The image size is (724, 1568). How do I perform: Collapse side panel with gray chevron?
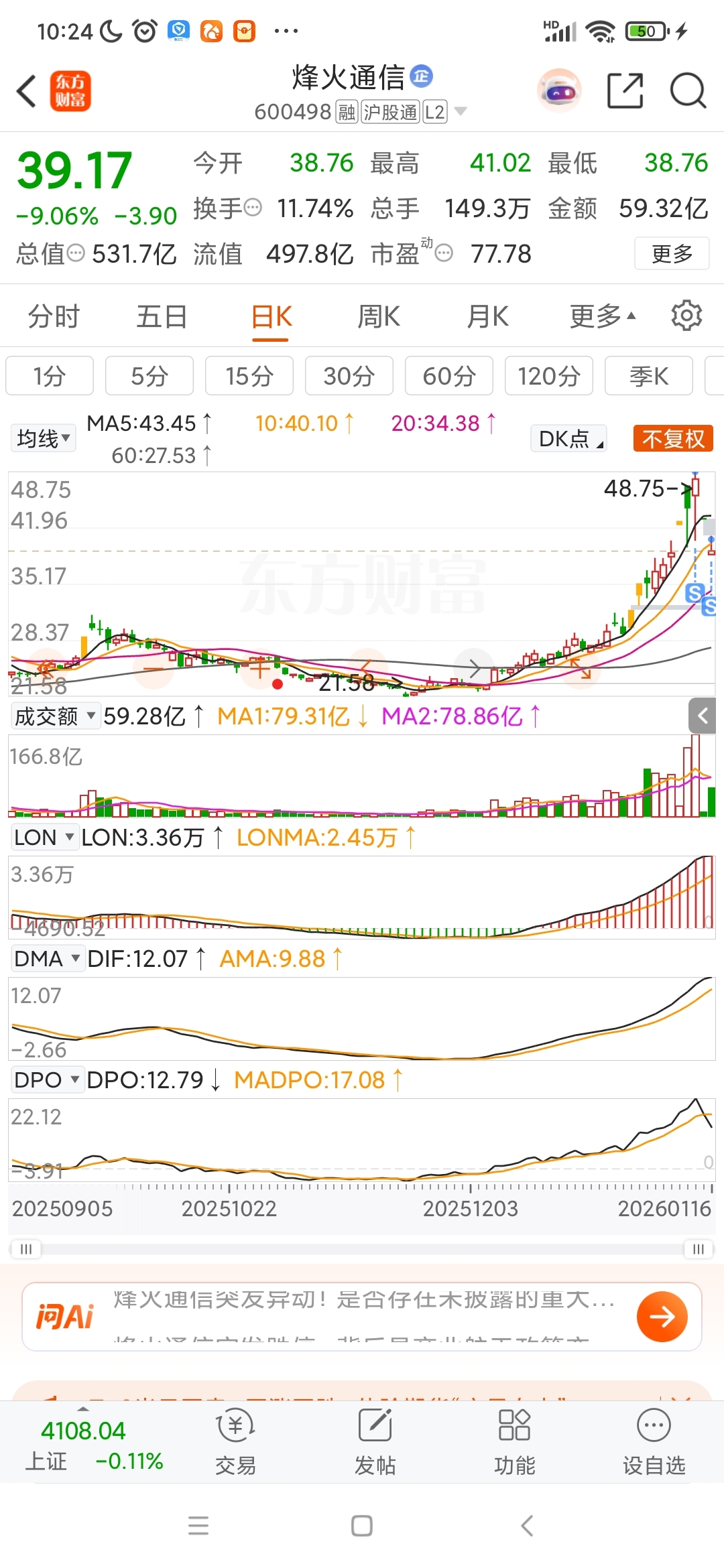pos(702,716)
